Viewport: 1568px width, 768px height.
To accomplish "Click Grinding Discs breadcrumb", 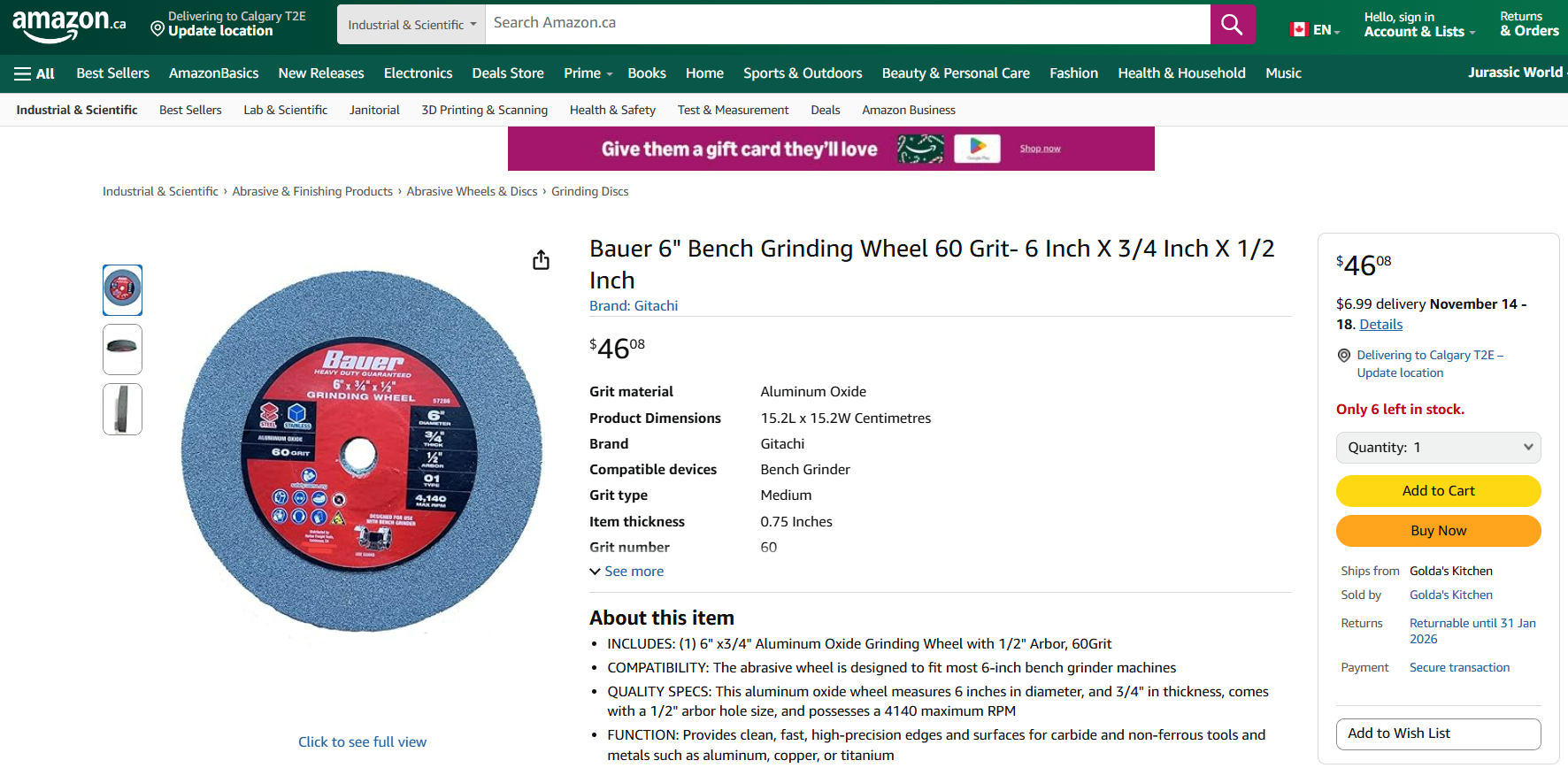I will (589, 191).
